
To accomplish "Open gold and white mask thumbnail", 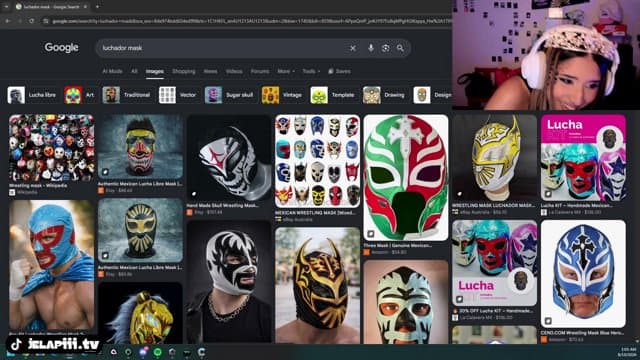I will pos(494,158).
